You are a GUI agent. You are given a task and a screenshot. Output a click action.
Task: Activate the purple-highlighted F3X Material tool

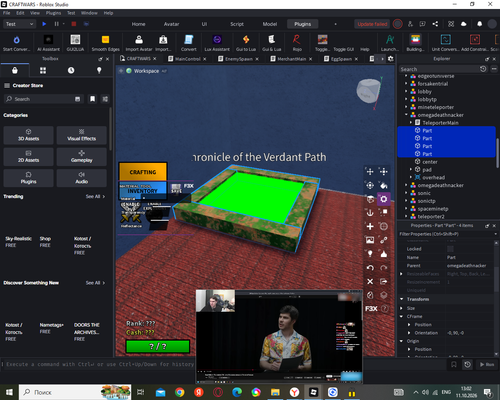pyautogui.click(x=384, y=199)
